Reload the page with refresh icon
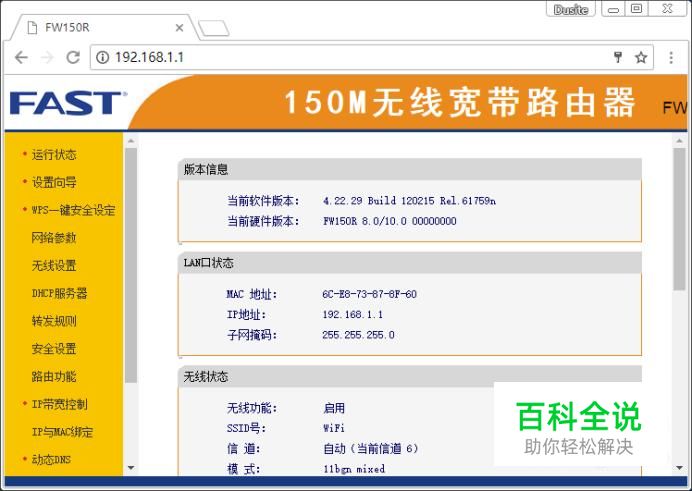 click(73, 57)
